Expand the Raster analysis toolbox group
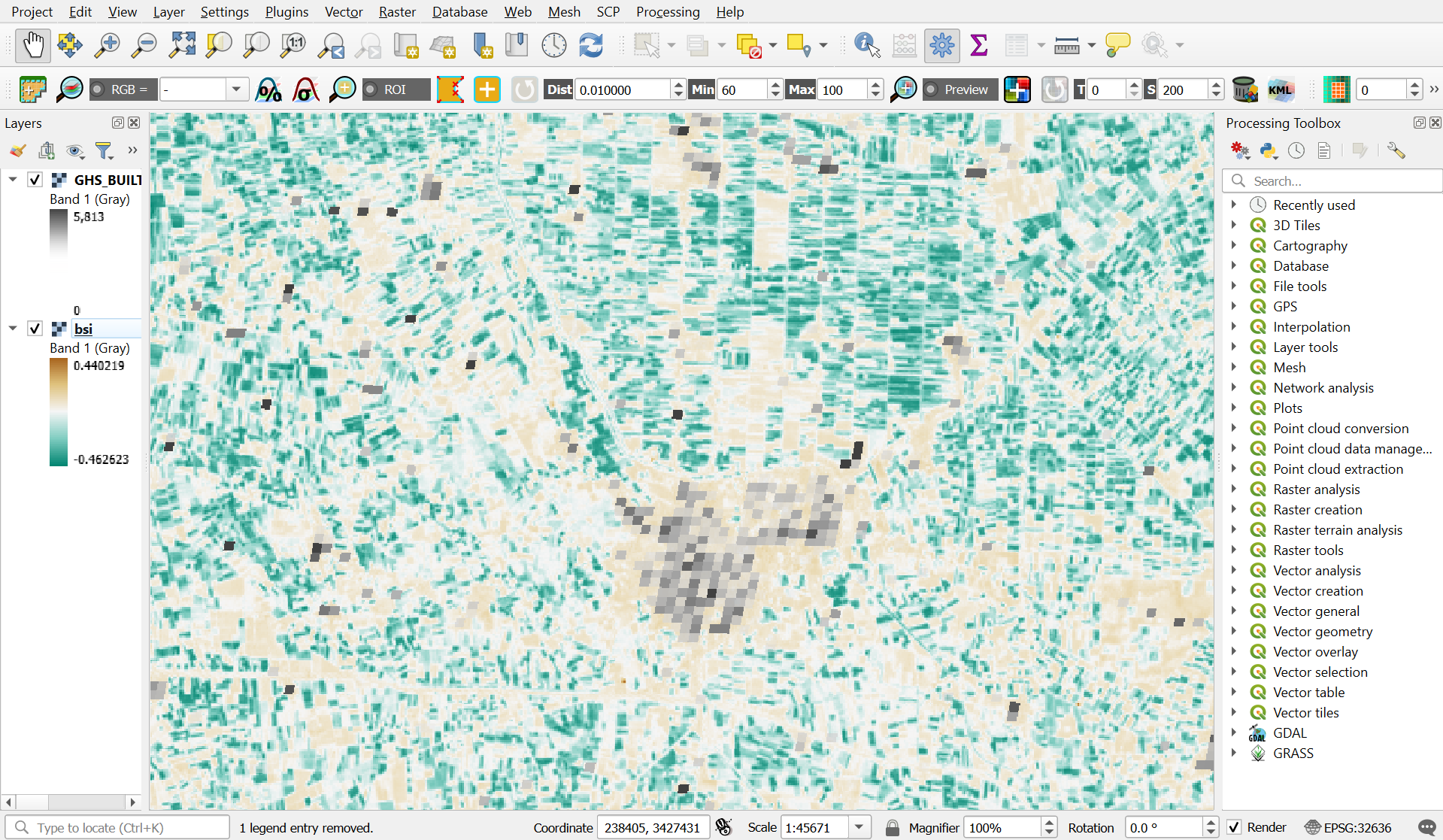 (x=1234, y=489)
